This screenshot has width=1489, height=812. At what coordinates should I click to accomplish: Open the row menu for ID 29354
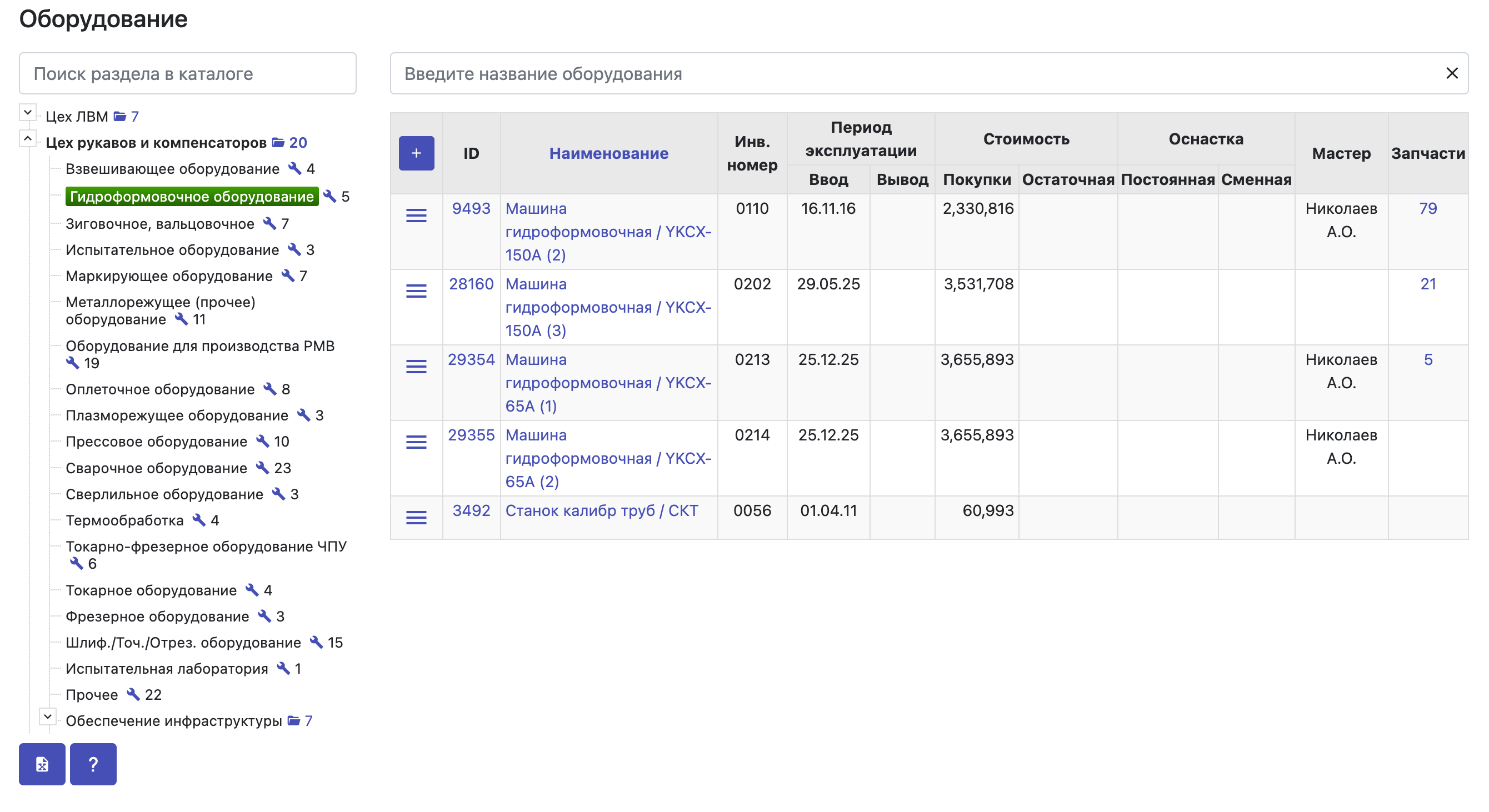[416, 367]
